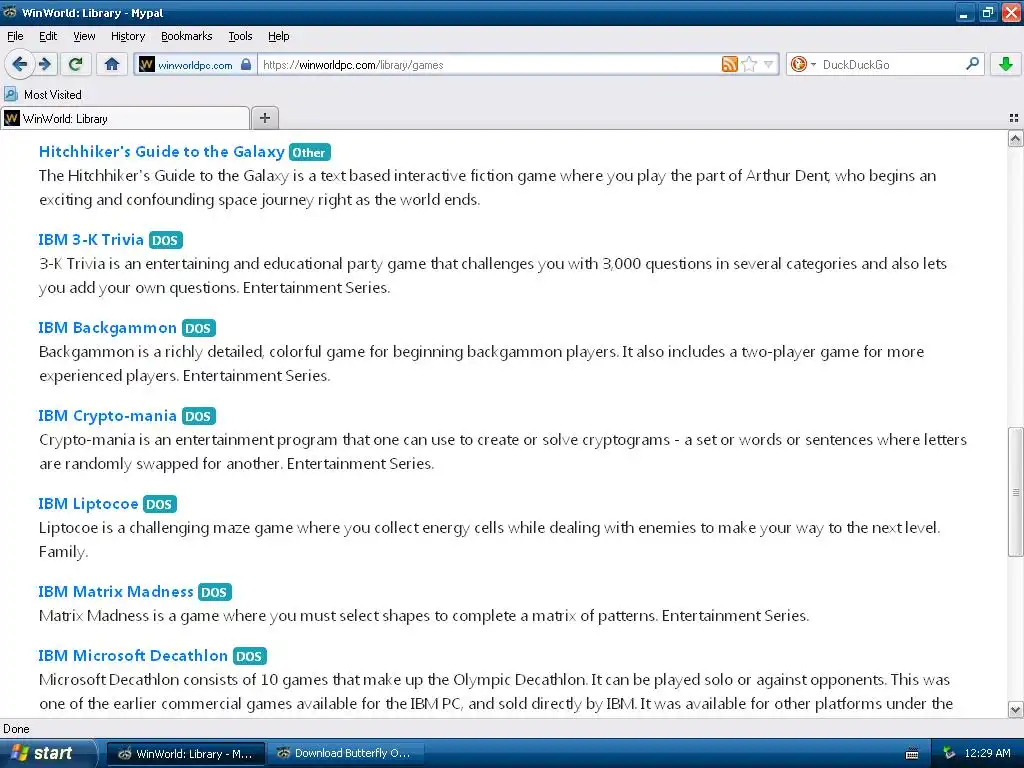
Task: Click the DOS tag beside Microsoft Decathlon
Action: (249, 656)
